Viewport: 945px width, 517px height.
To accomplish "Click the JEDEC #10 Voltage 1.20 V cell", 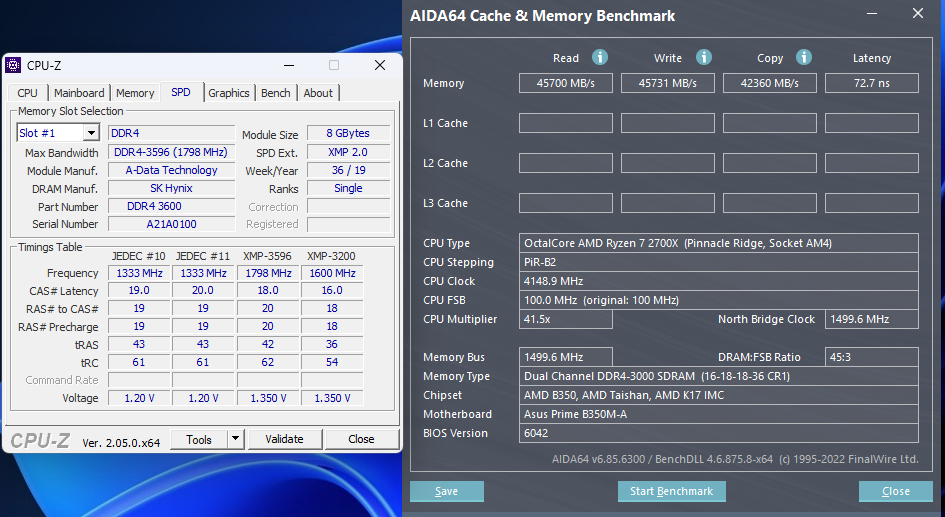I will click(139, 398).
